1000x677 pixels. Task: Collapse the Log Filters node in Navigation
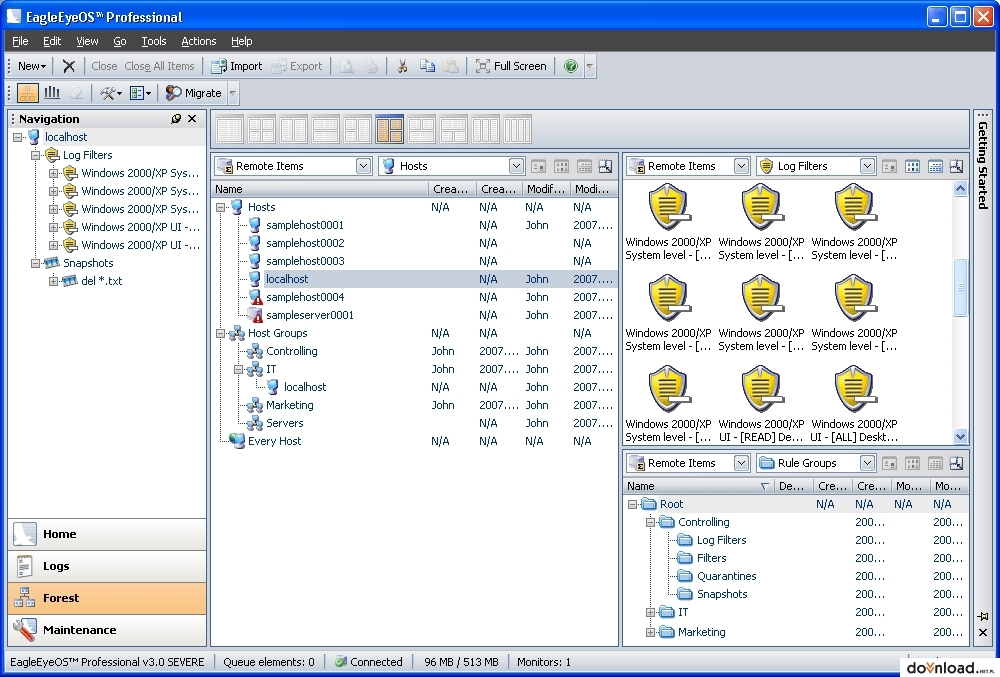36,155
